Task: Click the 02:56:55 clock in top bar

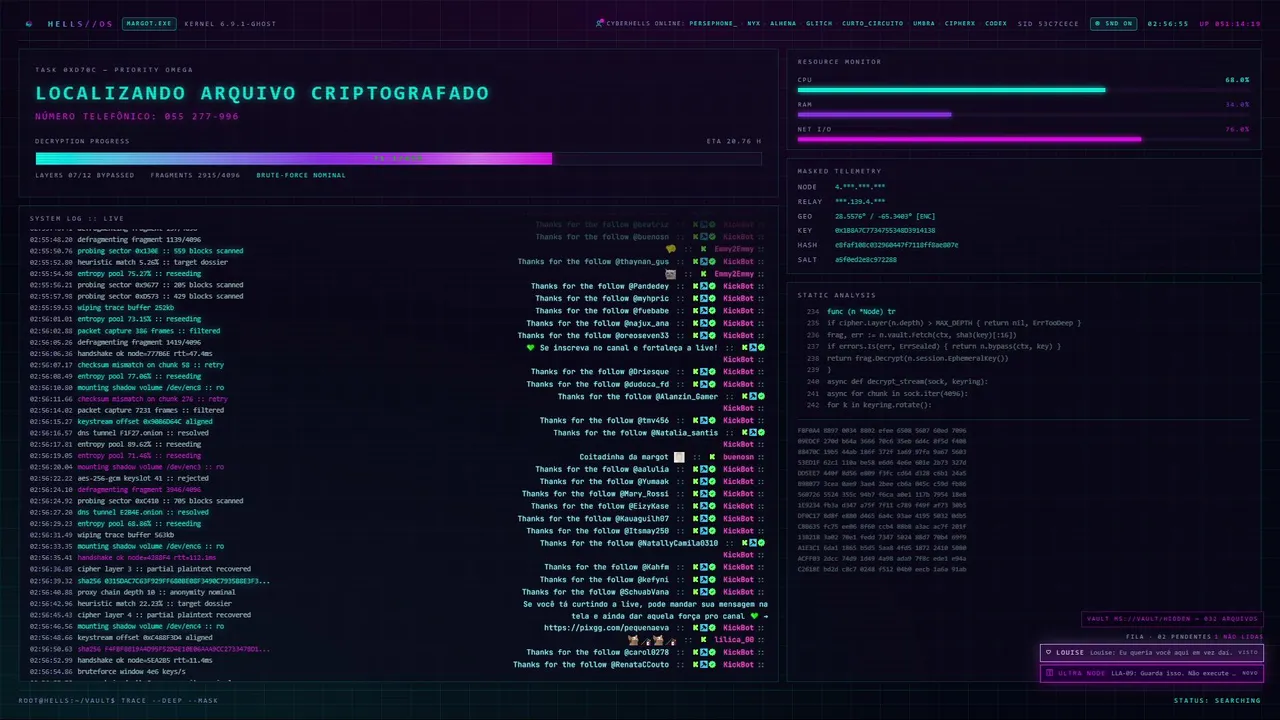Action: (1168, 23)
